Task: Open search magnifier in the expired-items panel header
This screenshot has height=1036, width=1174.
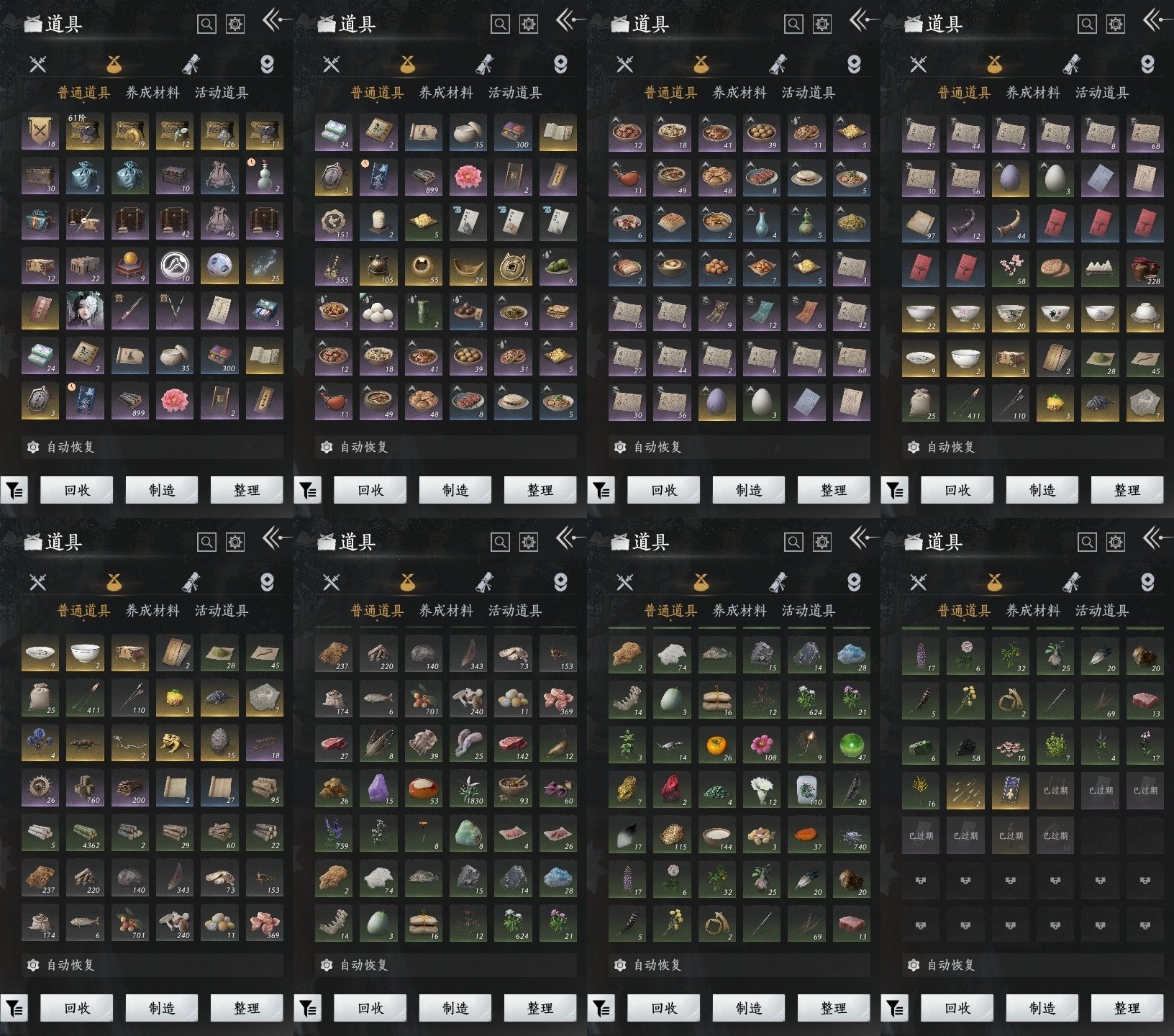Action: coord(1087,542)
